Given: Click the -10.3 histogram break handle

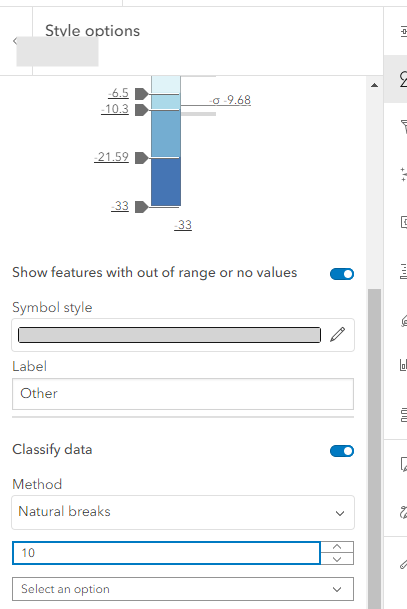Looking at the screenshot, I should pos(141,110).
